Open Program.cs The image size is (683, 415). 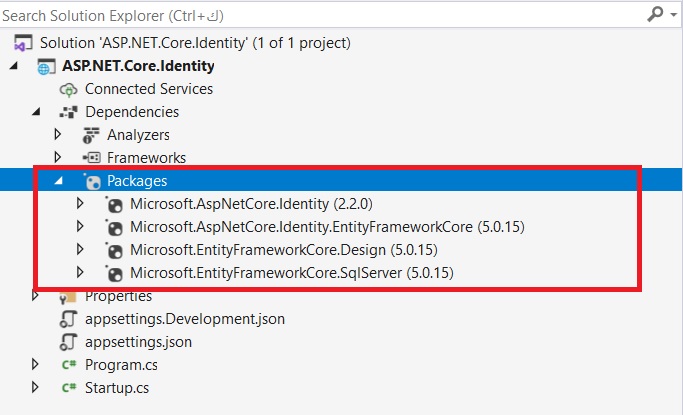coord(121,365)
